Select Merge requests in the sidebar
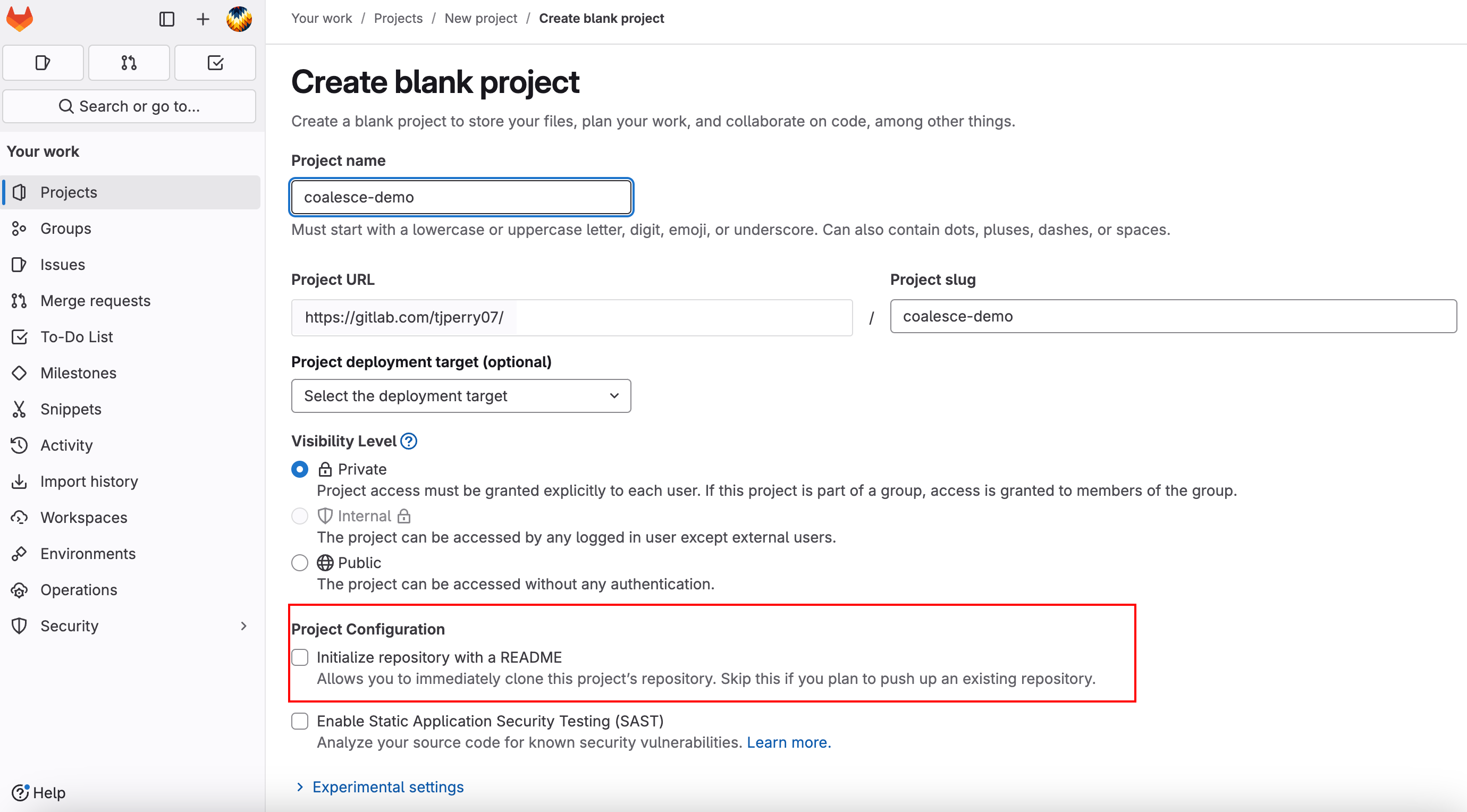1467x812 pixels. [95, 300]
